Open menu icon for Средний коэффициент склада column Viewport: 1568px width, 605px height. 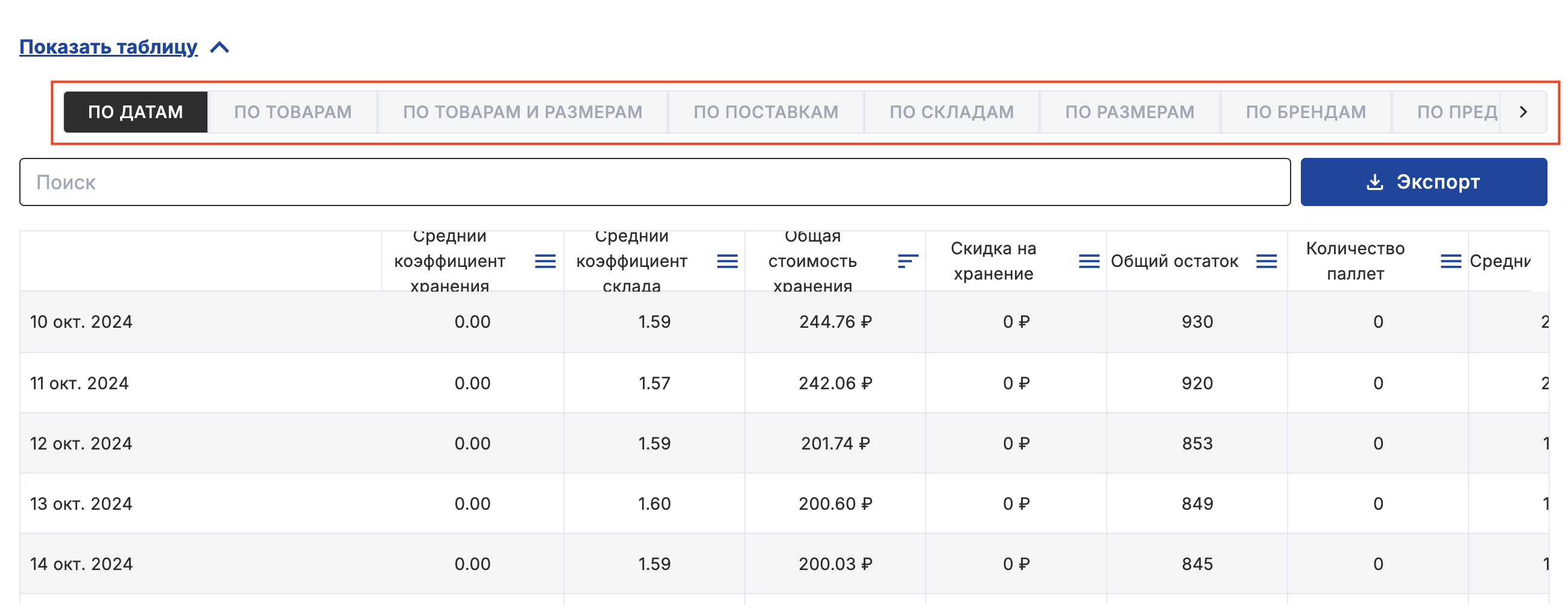pyautogui.click(x=727, y=262)
